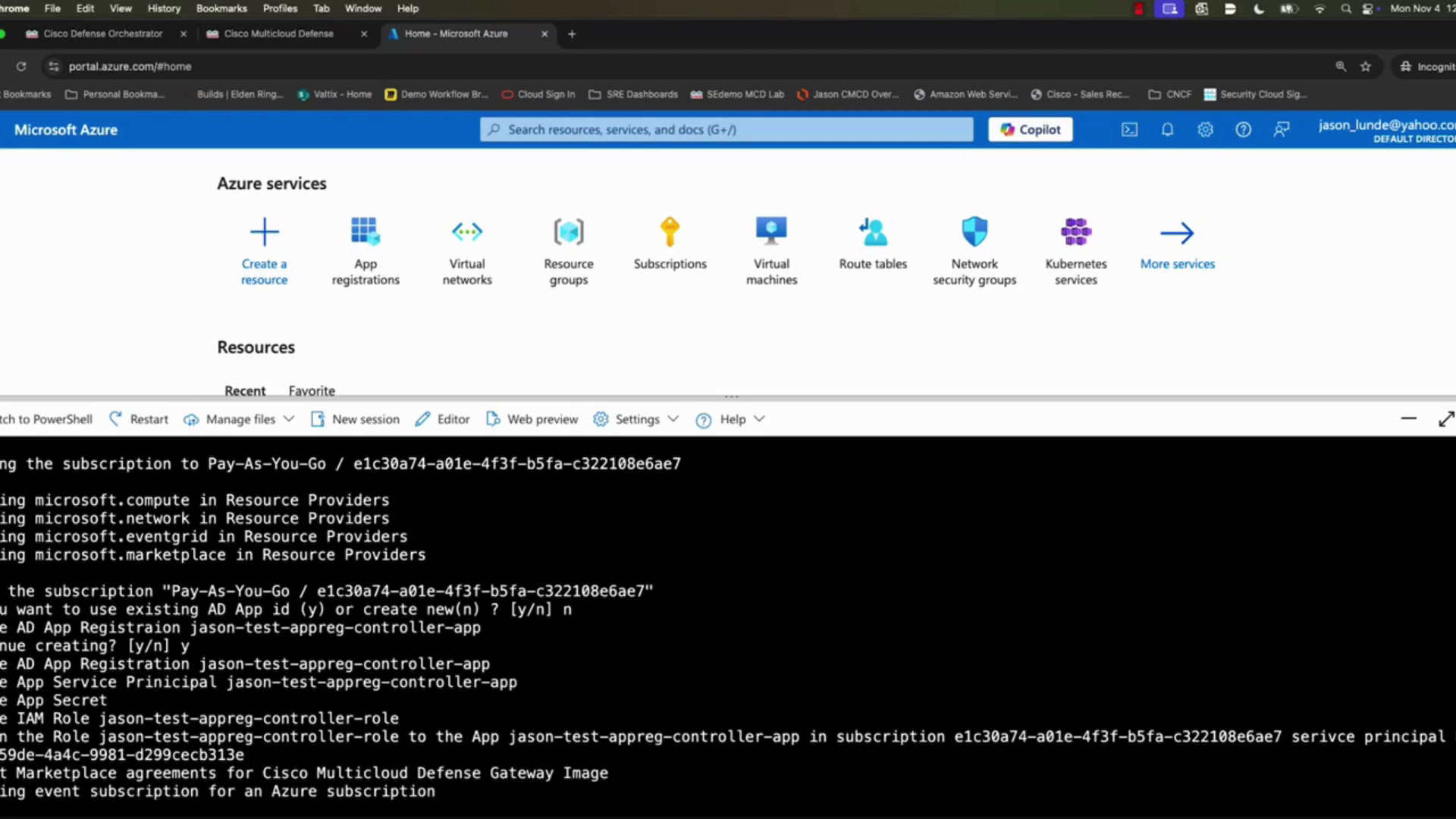The image size is (1456, 819).
Task: Open Cloud Shell icon in Azure header
Action: [1130, 130]
